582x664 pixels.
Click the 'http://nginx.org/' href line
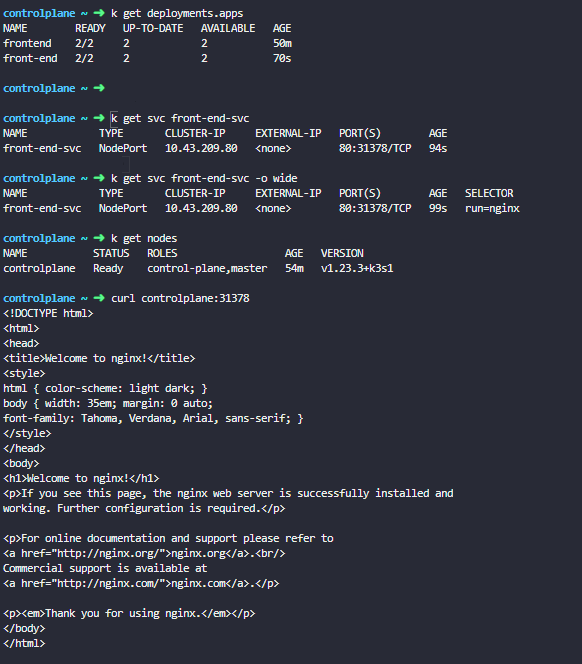tap(144, 554)
